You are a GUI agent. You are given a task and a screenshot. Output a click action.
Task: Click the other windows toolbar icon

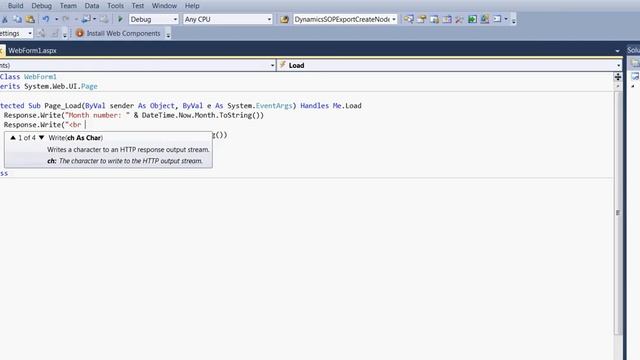(x=497, y=19)
